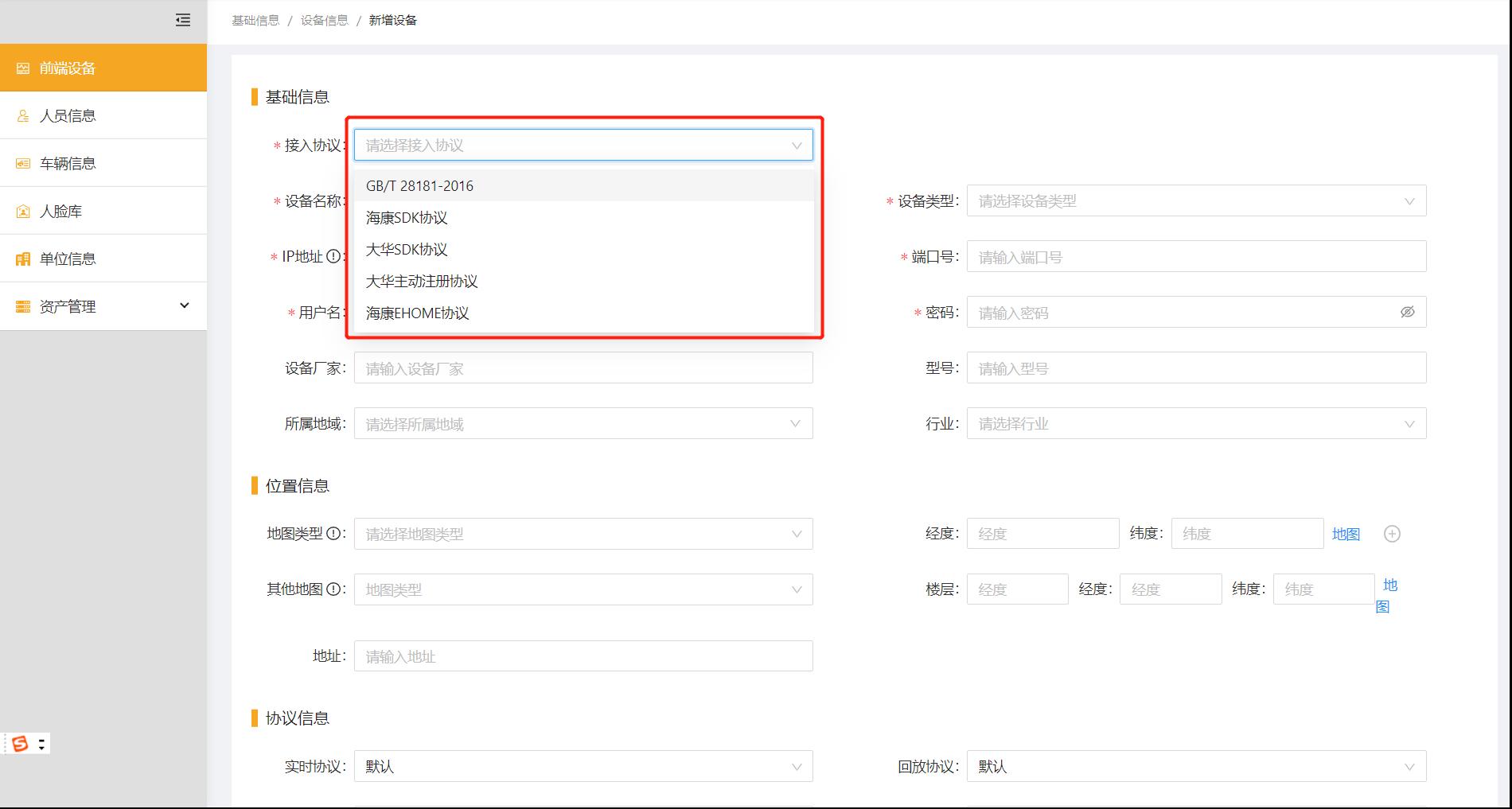Click 设备信息 in the breadcrumb

click(323, 19)
